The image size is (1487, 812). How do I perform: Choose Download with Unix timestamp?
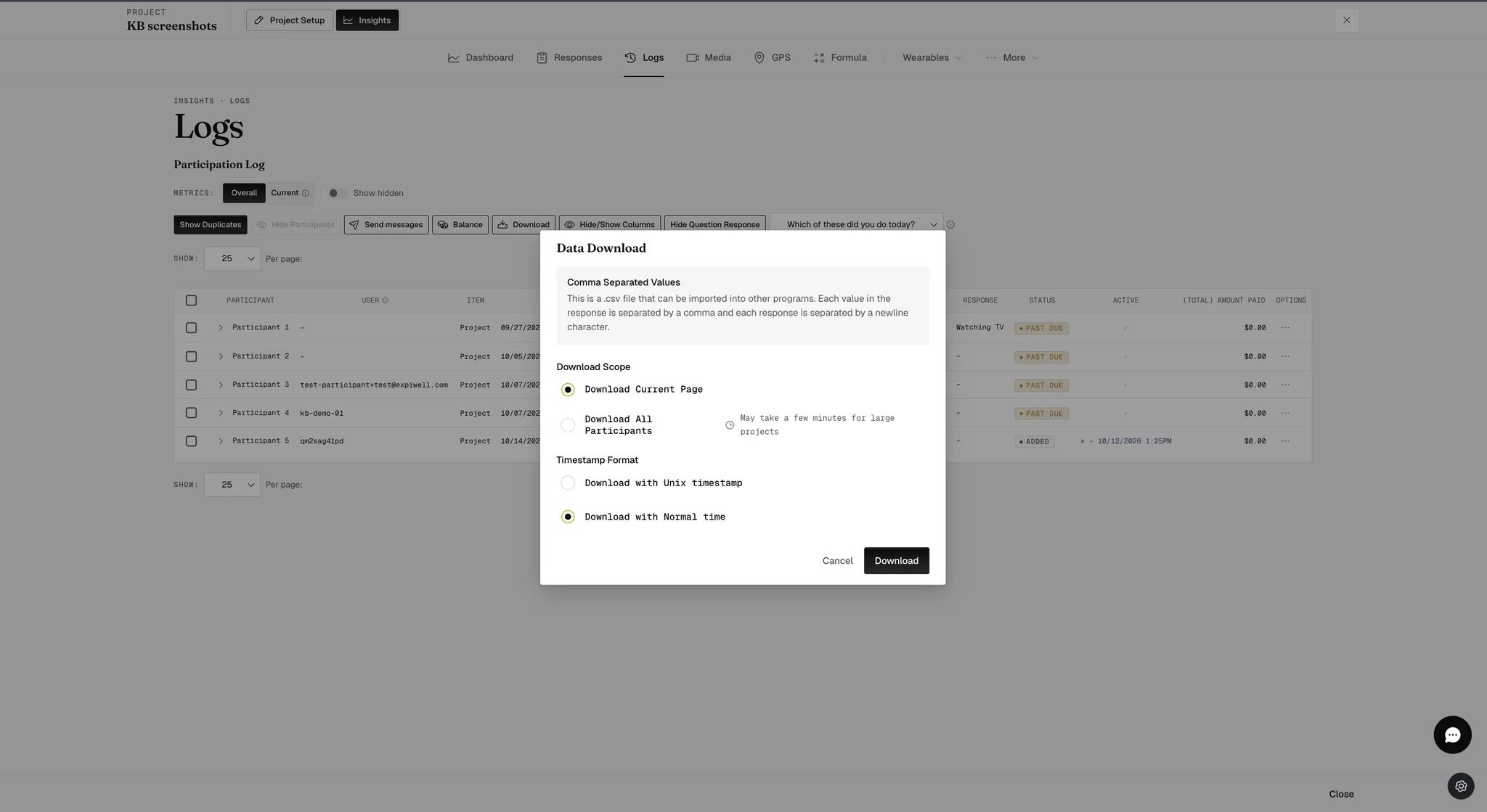[568, 483]
